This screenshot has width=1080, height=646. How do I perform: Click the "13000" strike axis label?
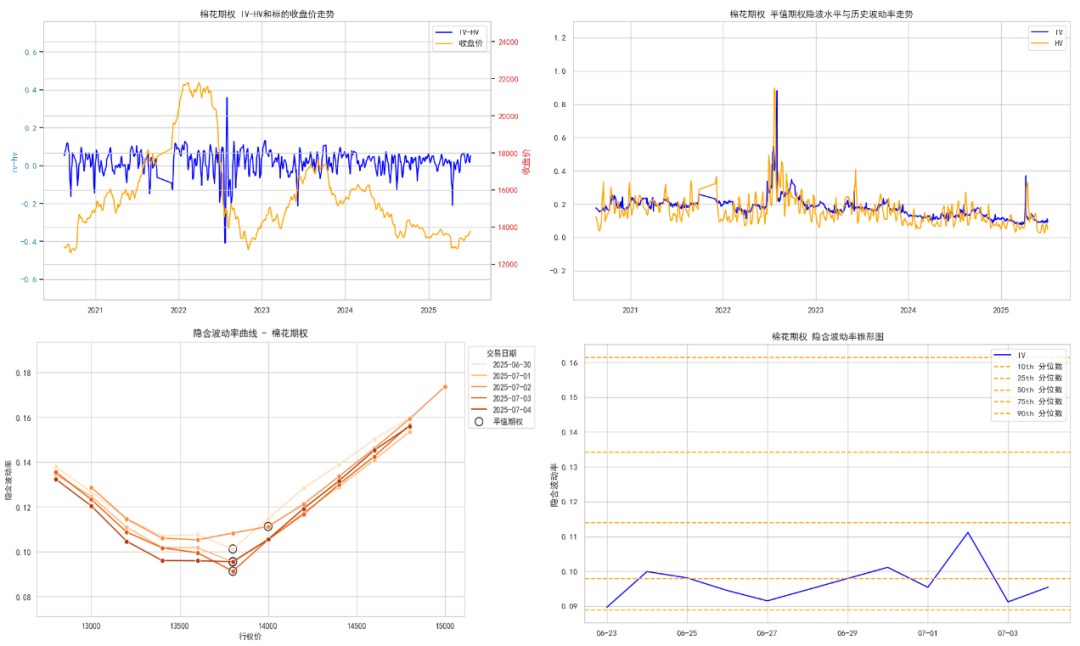click(91, 626)
